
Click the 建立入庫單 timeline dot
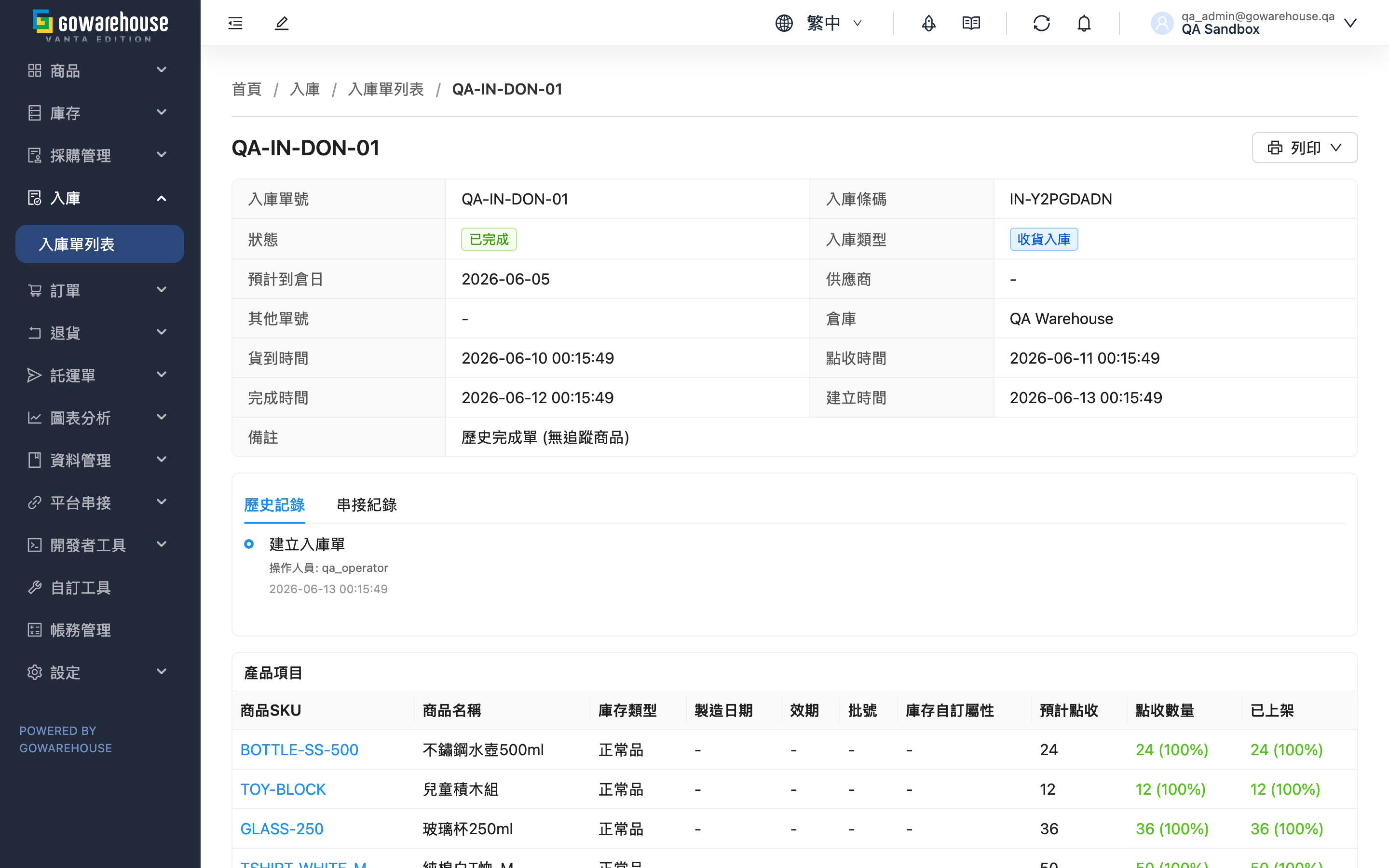tap(248, 543)
